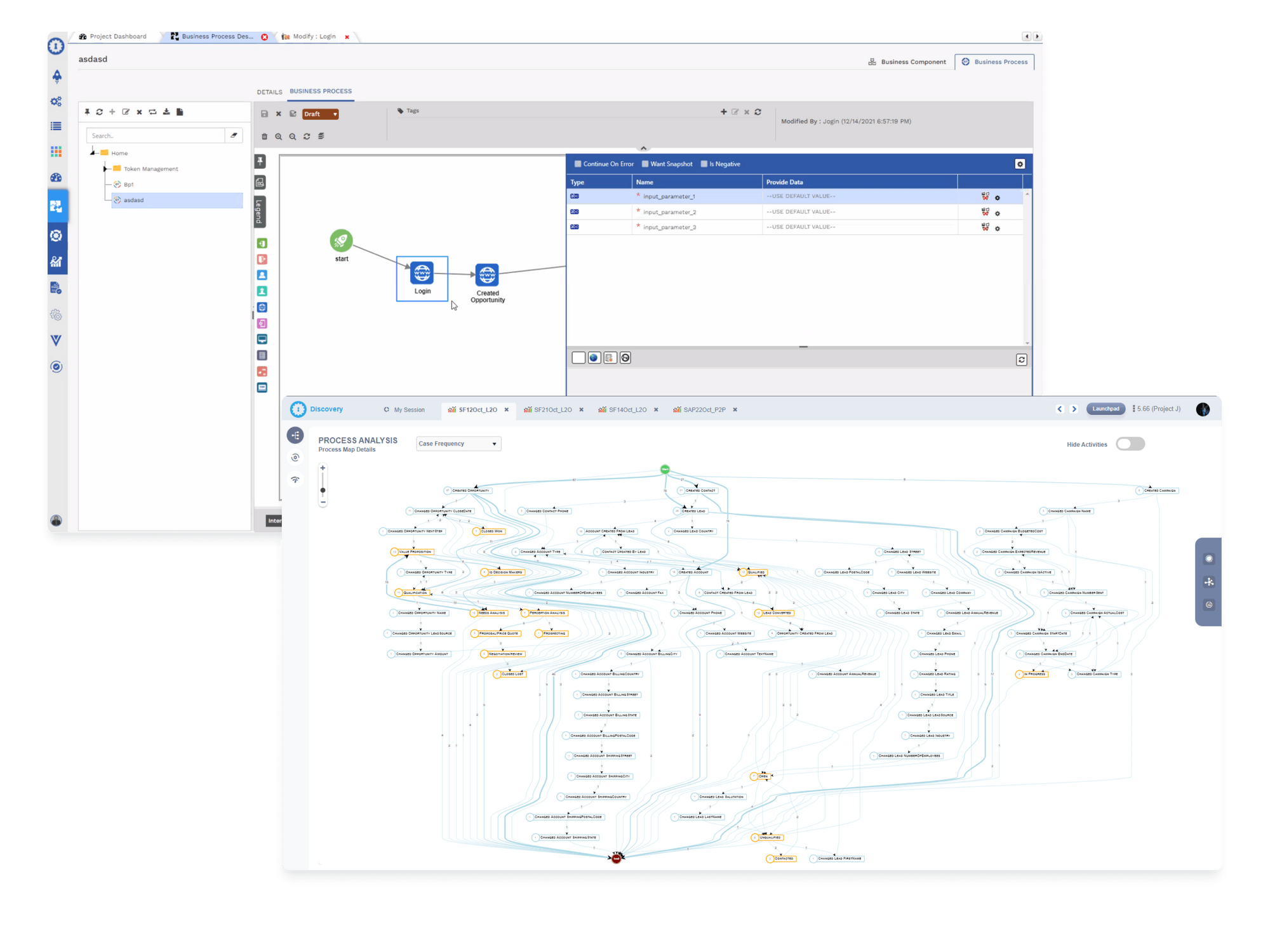This screenshot has width=1270, height=952.
Task: Click the Business Component button
Action: pos(907,62)
